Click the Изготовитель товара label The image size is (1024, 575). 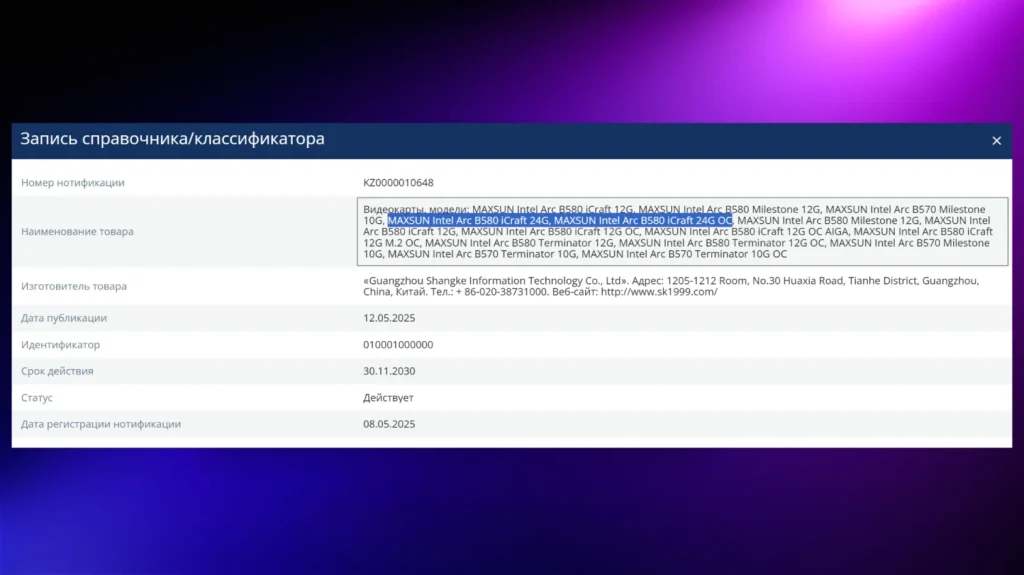(74, 286)
